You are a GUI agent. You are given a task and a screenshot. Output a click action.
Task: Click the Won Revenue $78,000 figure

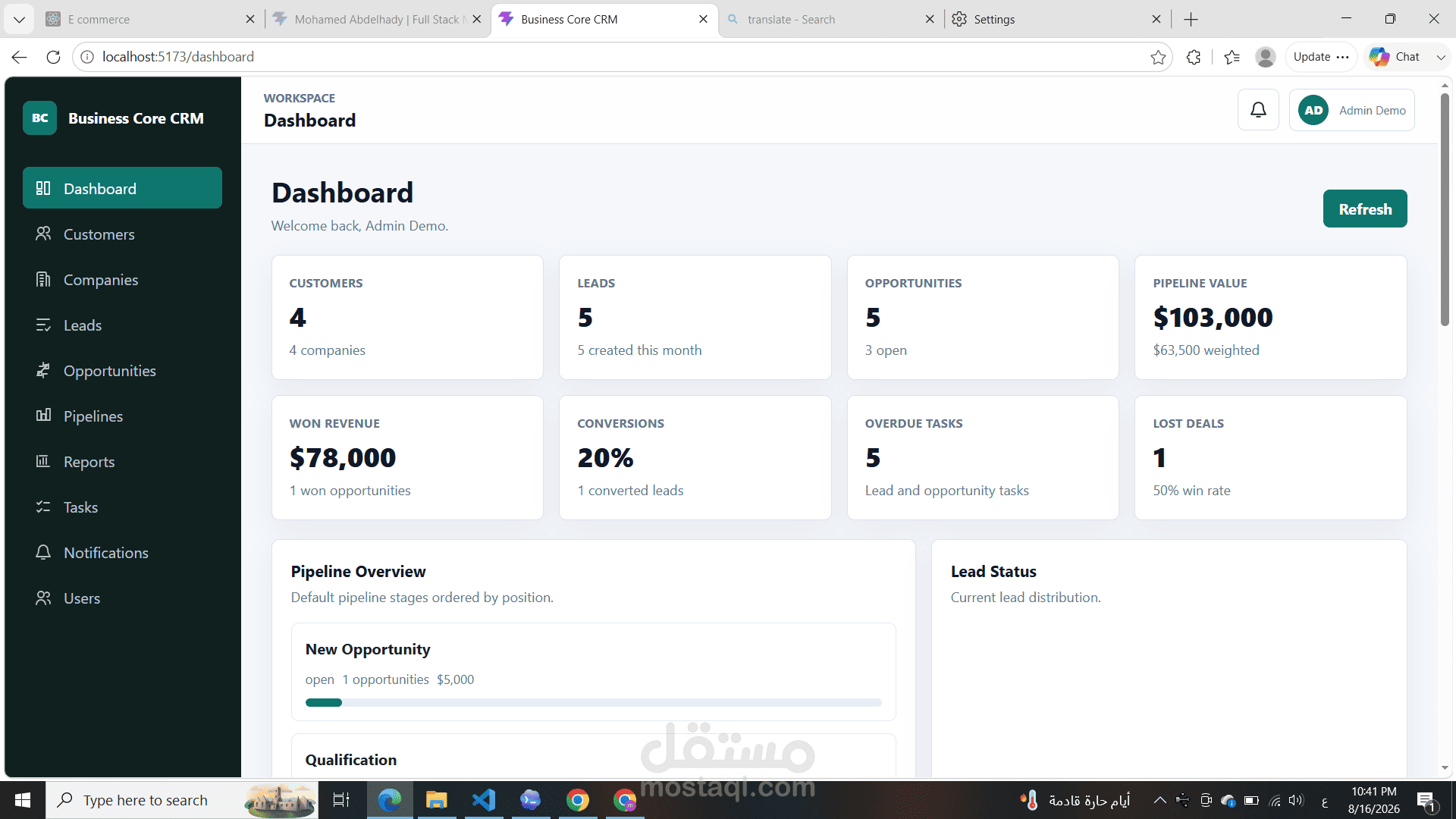(x=343, y=457)
